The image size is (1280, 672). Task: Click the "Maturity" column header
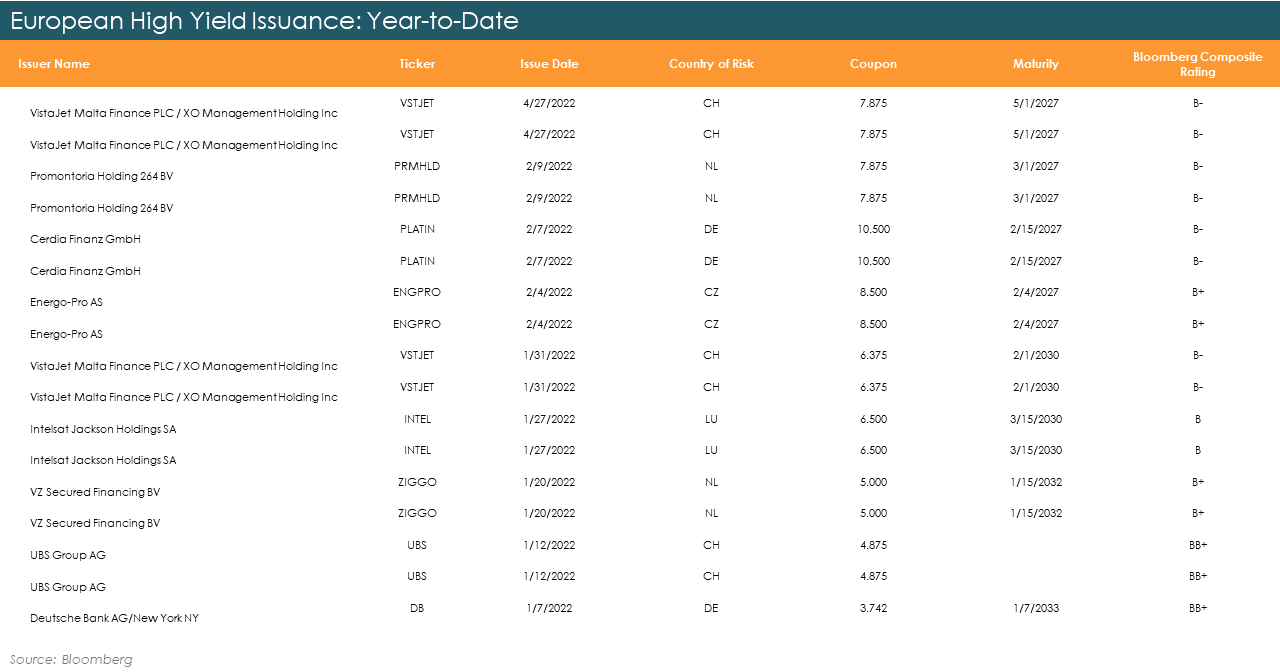(x=1035, y=64)
